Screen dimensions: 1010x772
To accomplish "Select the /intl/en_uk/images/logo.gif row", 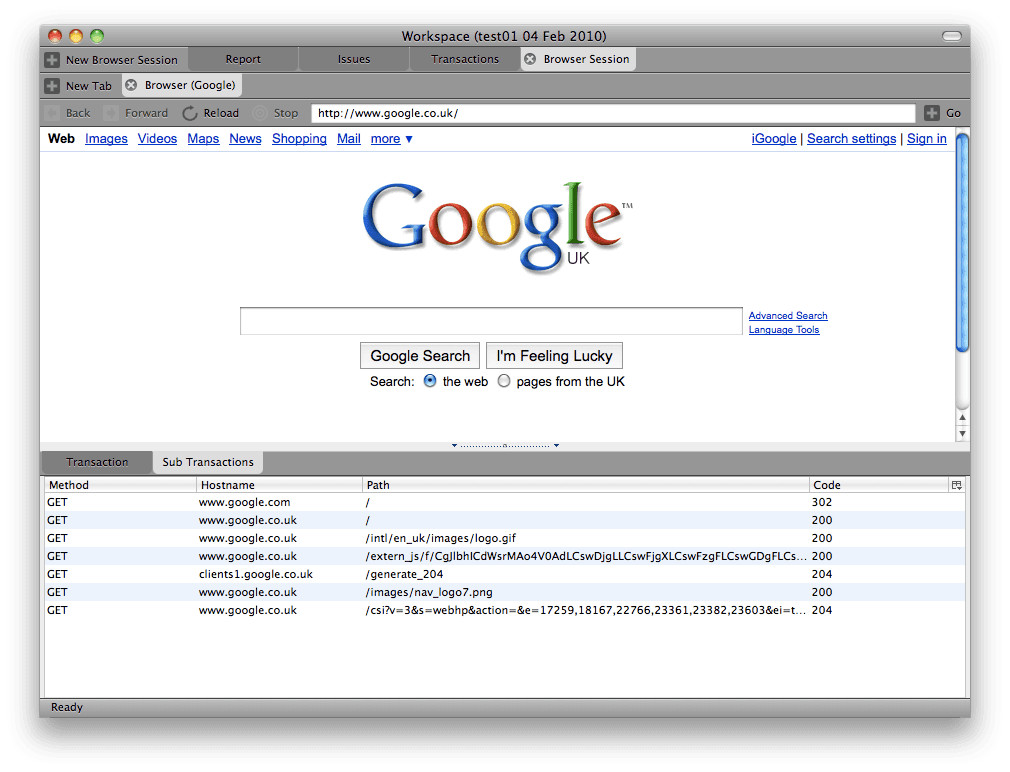I will (505, 538).
